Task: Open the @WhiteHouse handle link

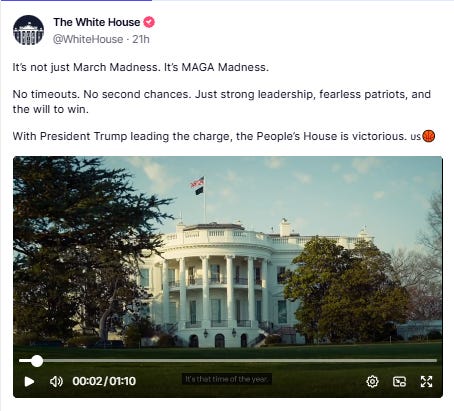Action: tap(88, 39)
